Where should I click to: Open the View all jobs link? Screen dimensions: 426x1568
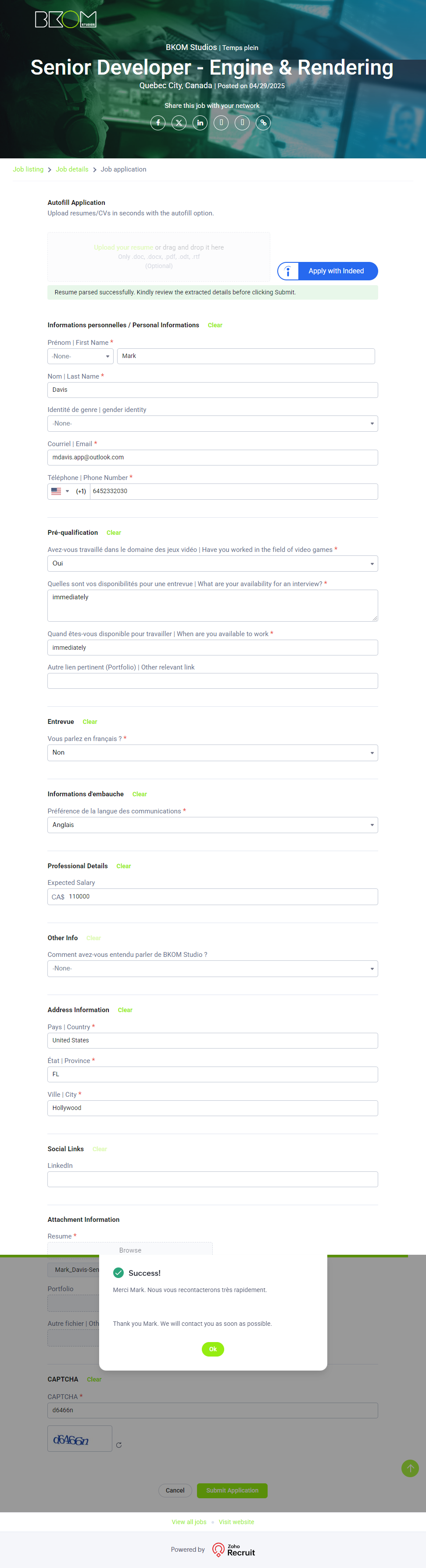coord(189,1522)
